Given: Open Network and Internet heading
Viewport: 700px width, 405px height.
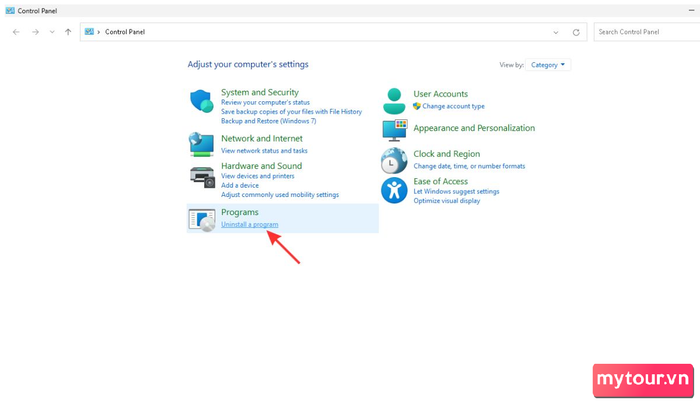Looking at the screenshot, I should 262,138.
